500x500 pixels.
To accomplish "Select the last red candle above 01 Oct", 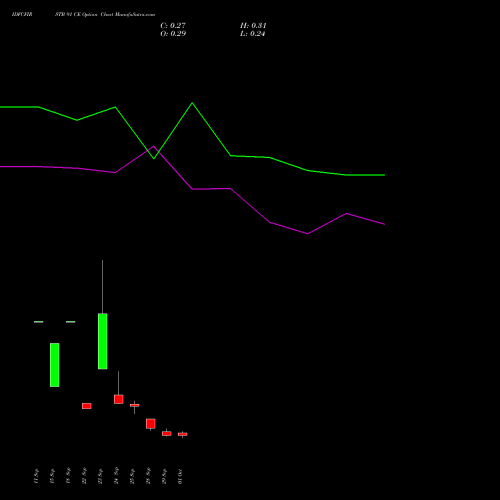I will (183, 434).
